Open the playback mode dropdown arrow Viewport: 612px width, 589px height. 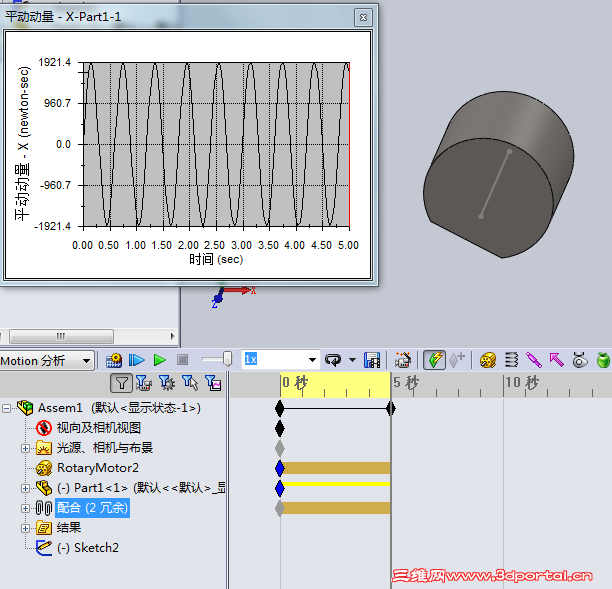click(x=352, y=360)
